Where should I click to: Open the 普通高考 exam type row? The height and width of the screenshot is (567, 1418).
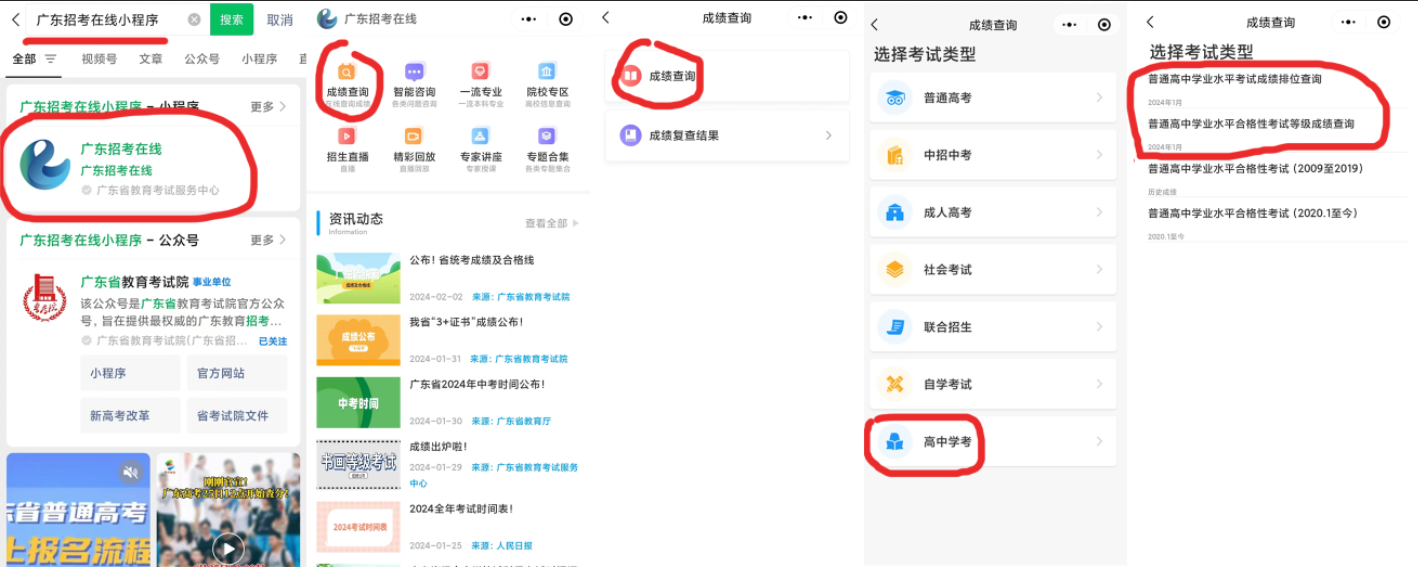coord(992,98)
